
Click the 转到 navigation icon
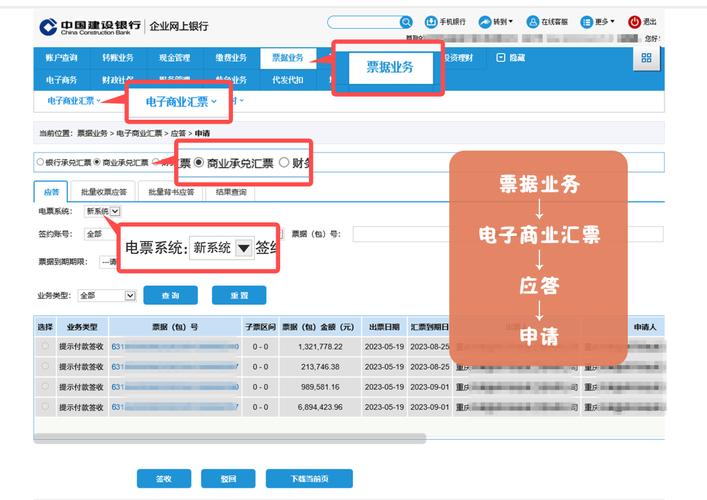pyautogui.click(x=484, y=21)
